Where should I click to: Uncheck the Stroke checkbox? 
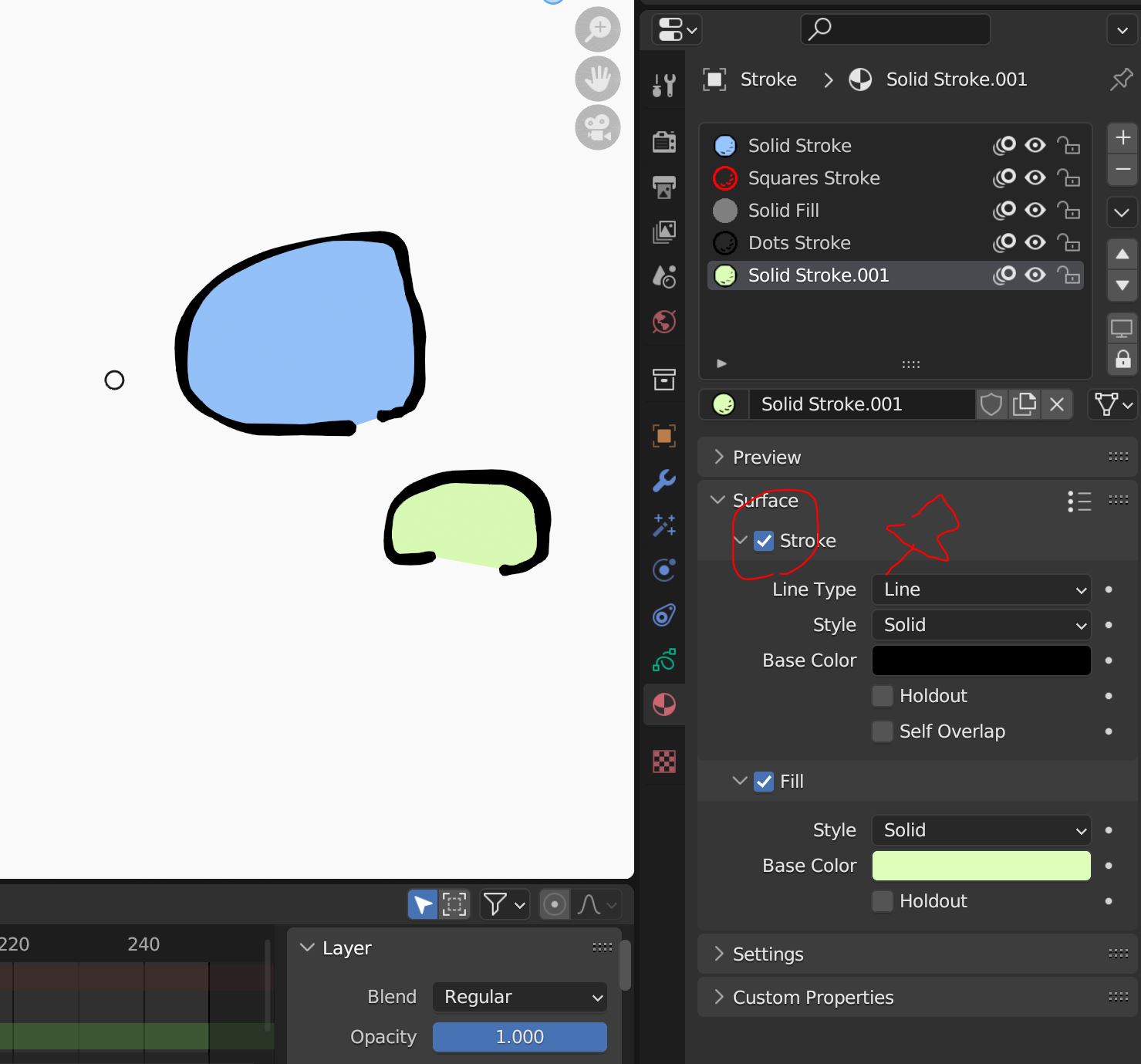764,541
